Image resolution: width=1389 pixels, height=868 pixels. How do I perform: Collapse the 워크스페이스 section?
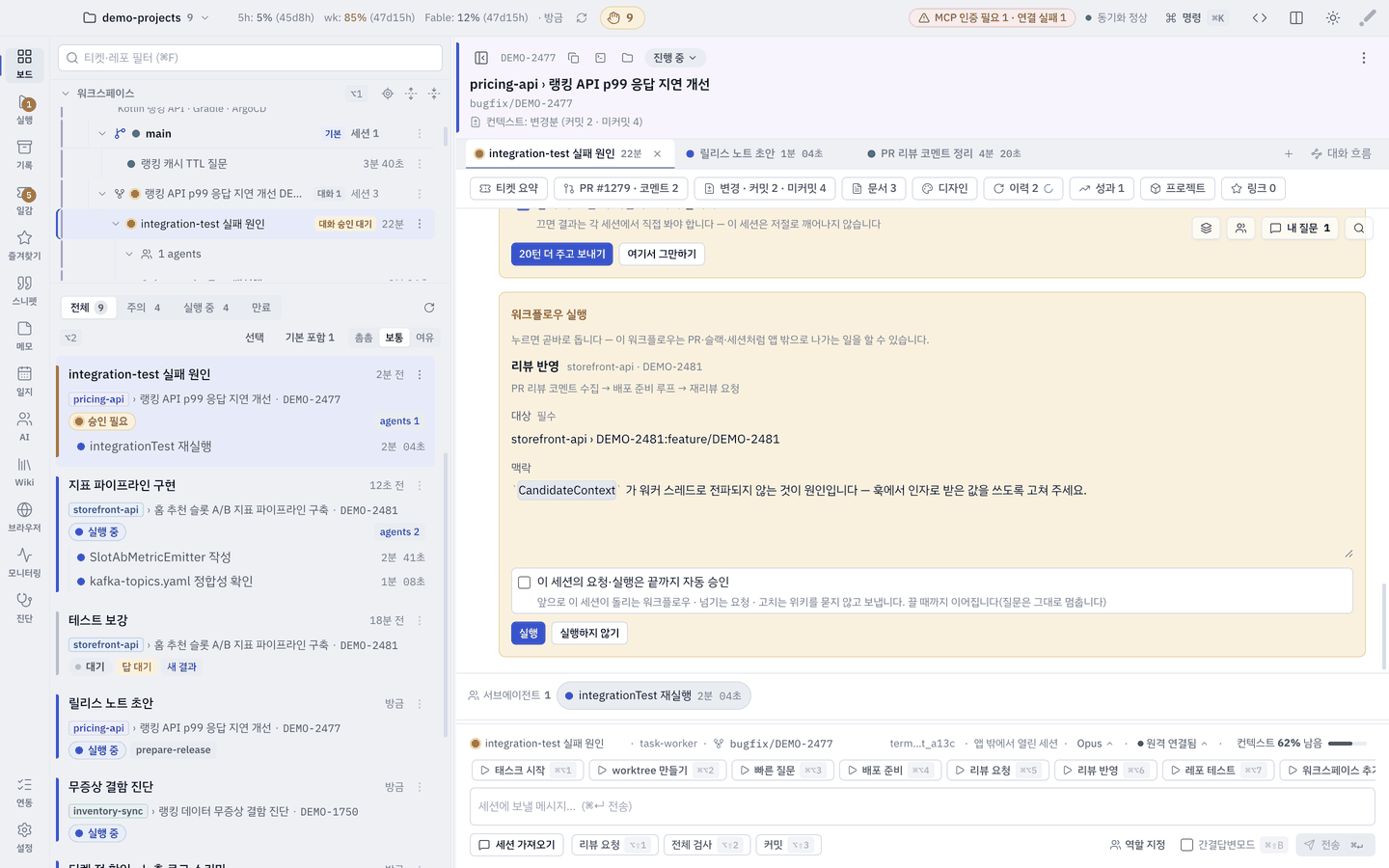point(66,94)
